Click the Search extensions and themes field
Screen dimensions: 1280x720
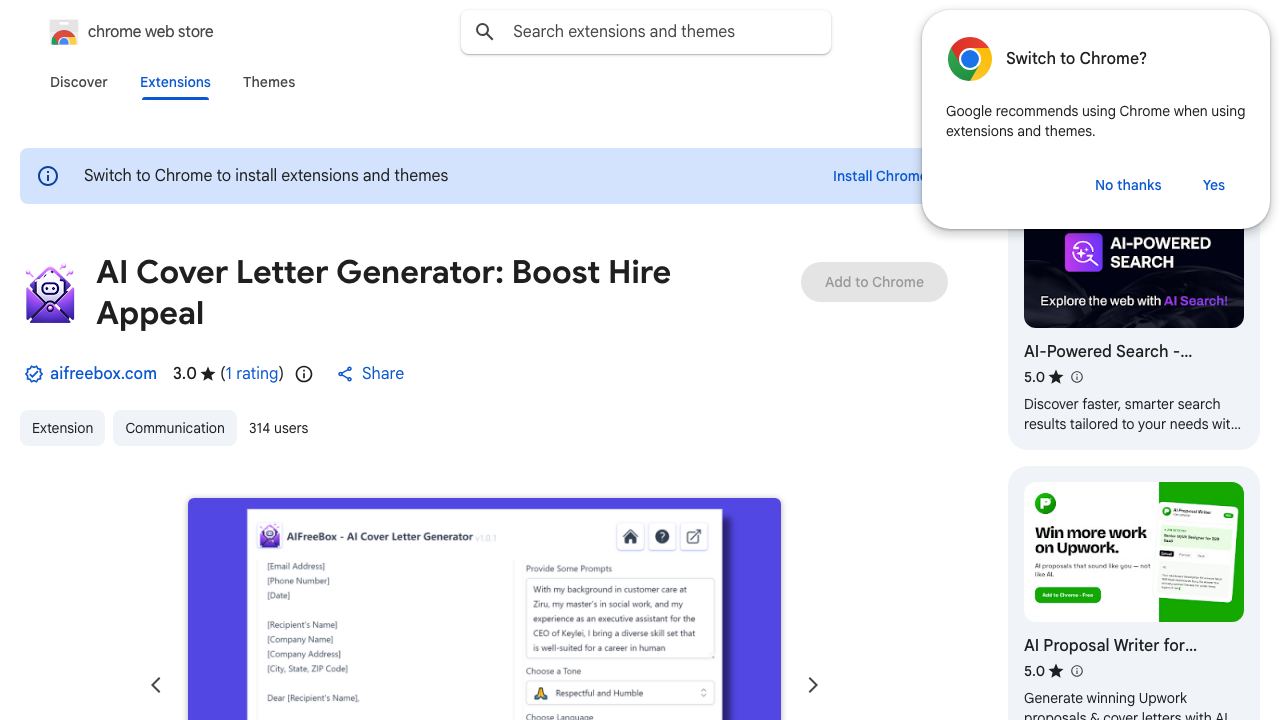pos(646,32)
